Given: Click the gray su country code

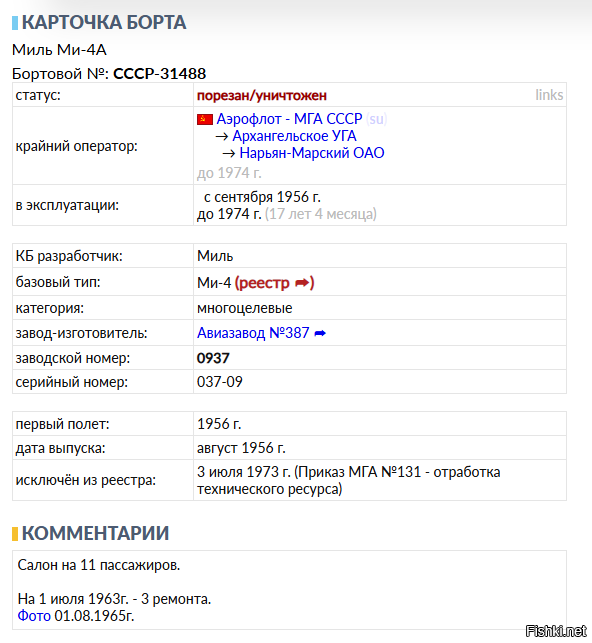Looking at the screenshot, I should tap(376, 119).
